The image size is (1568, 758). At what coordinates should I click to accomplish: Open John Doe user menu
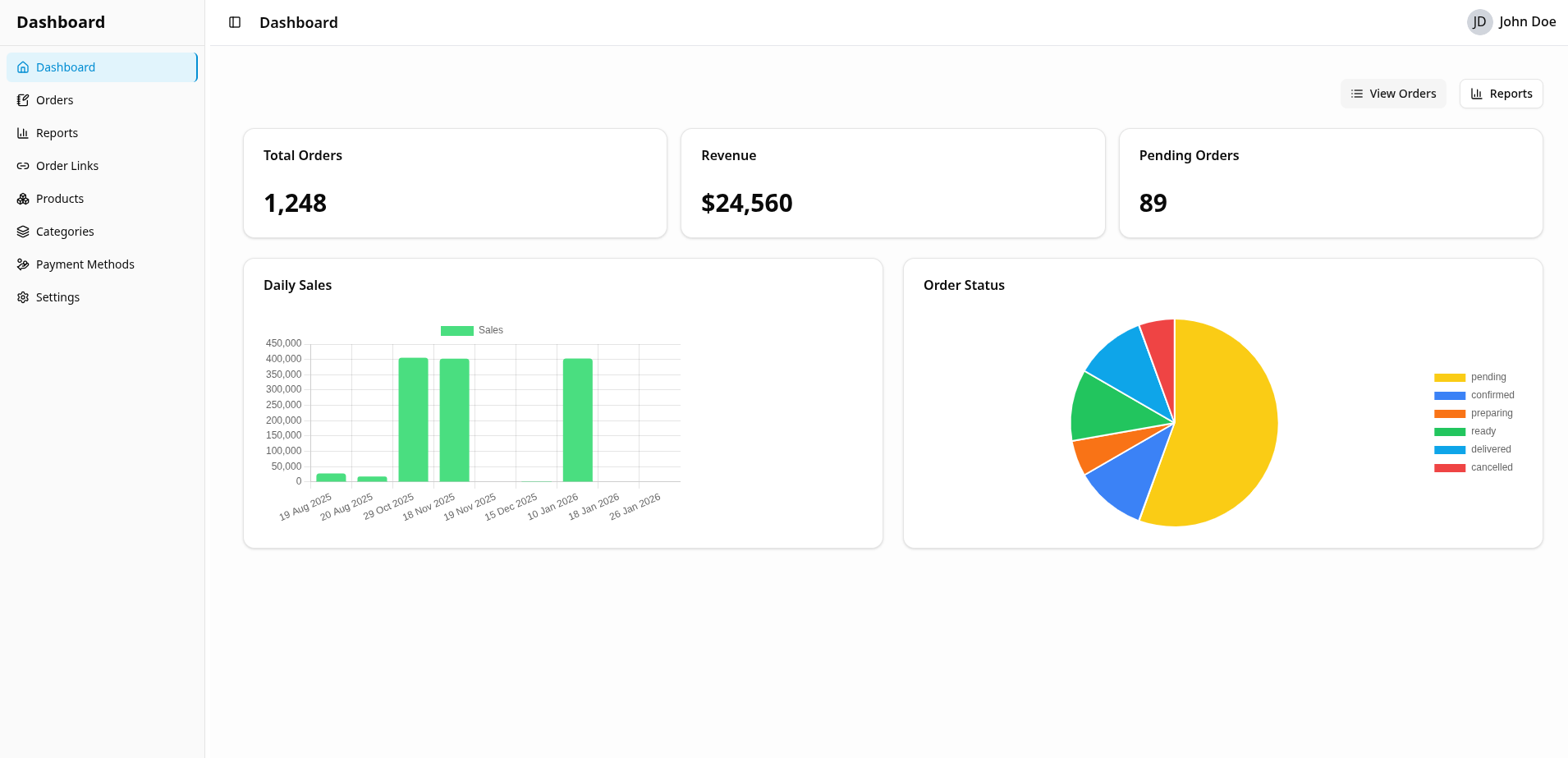pos(1526,22)
